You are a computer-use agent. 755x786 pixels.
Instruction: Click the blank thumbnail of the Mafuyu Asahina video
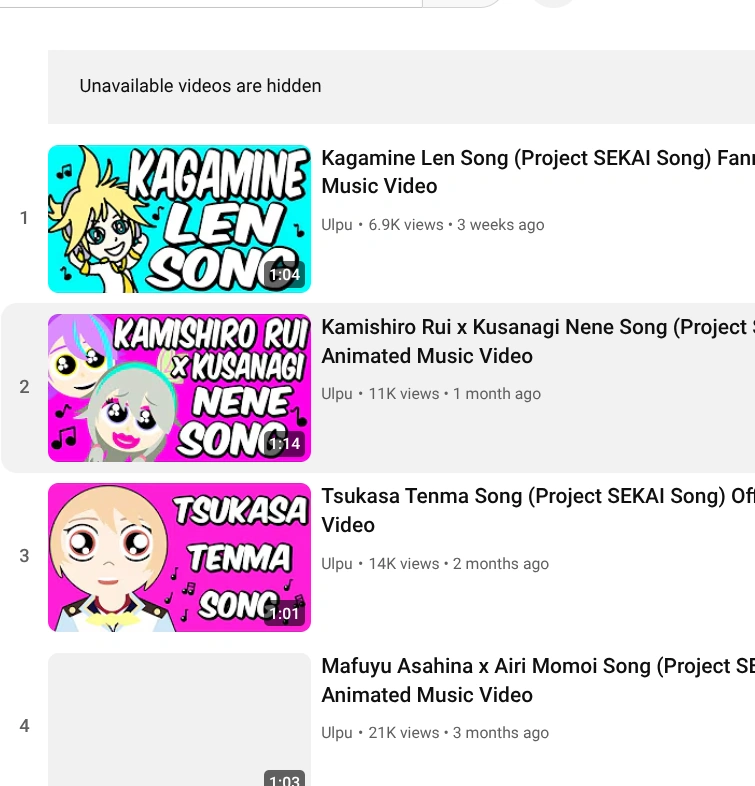(x=179, y=720)
